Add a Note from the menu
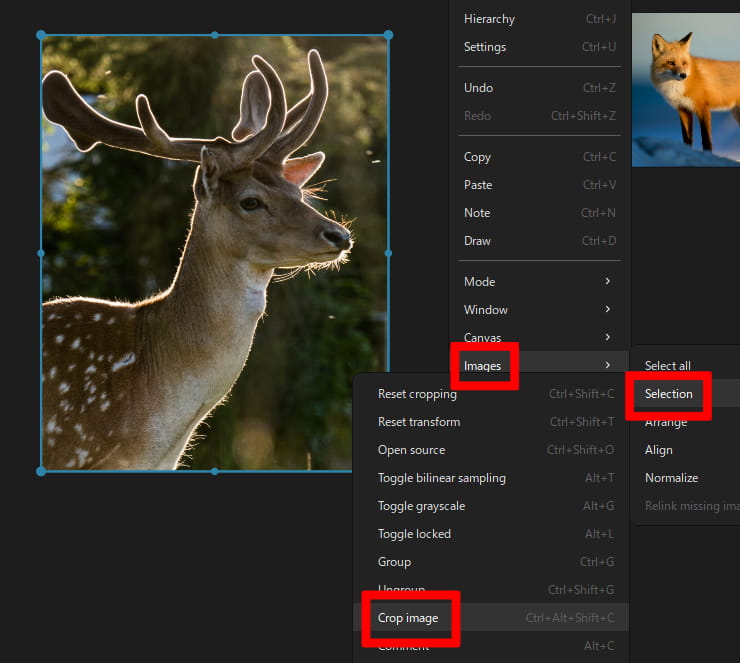This screenshot has width=740, height=663. (x=477, y=213)
